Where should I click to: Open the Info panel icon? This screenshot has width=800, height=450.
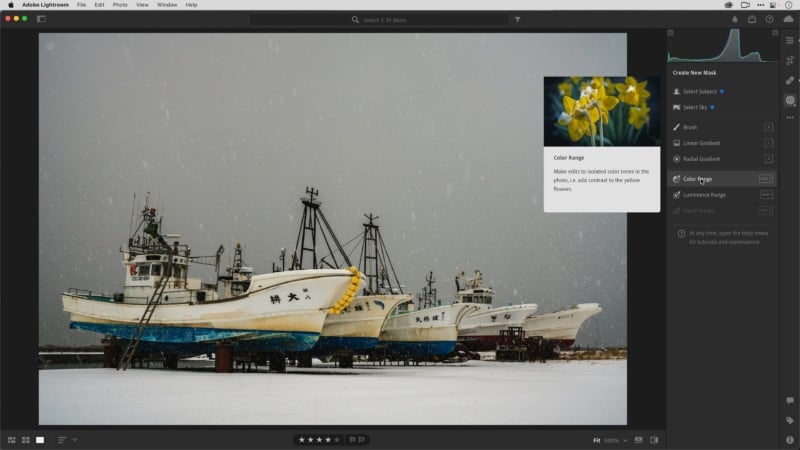tap(790, 440)
